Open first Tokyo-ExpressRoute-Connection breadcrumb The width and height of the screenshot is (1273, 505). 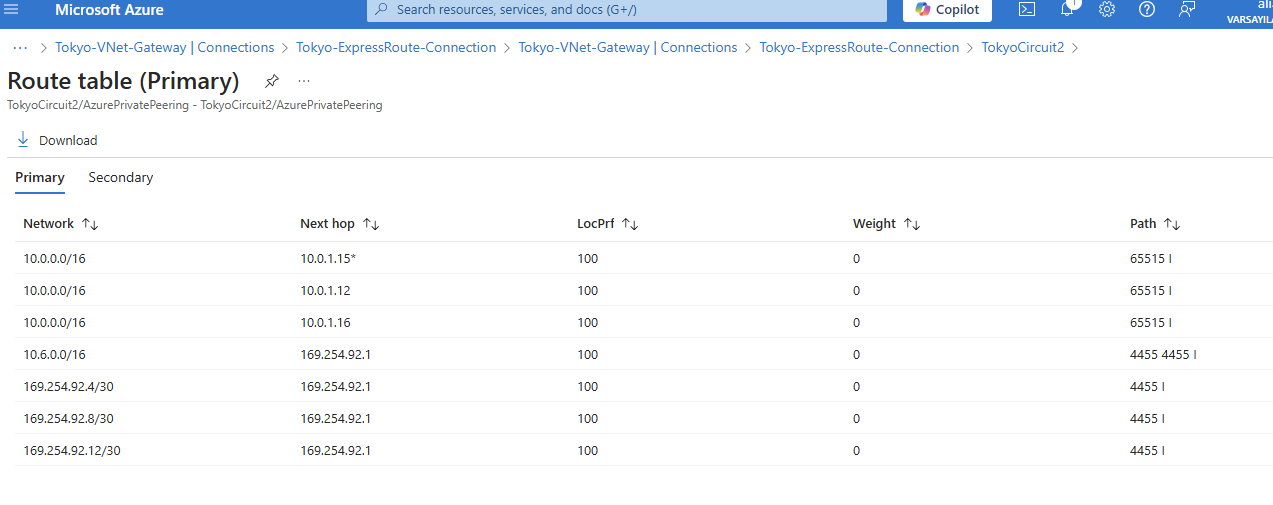(396, 47)
